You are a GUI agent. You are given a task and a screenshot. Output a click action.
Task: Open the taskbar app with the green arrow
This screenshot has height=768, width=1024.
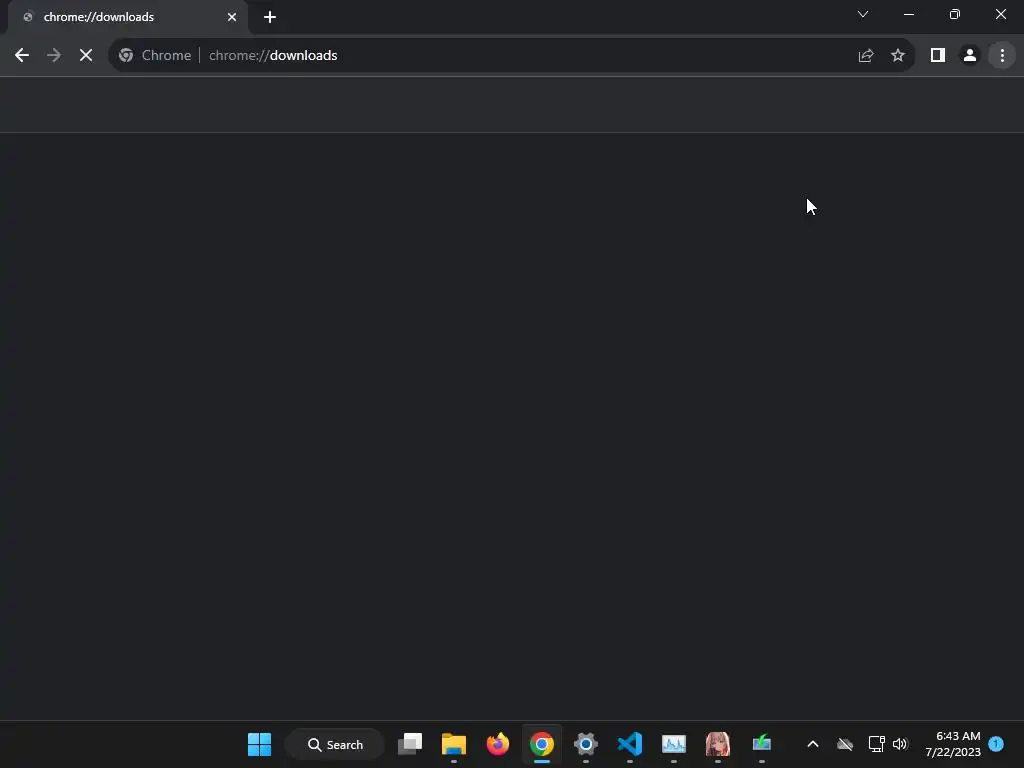coord(761,744)
